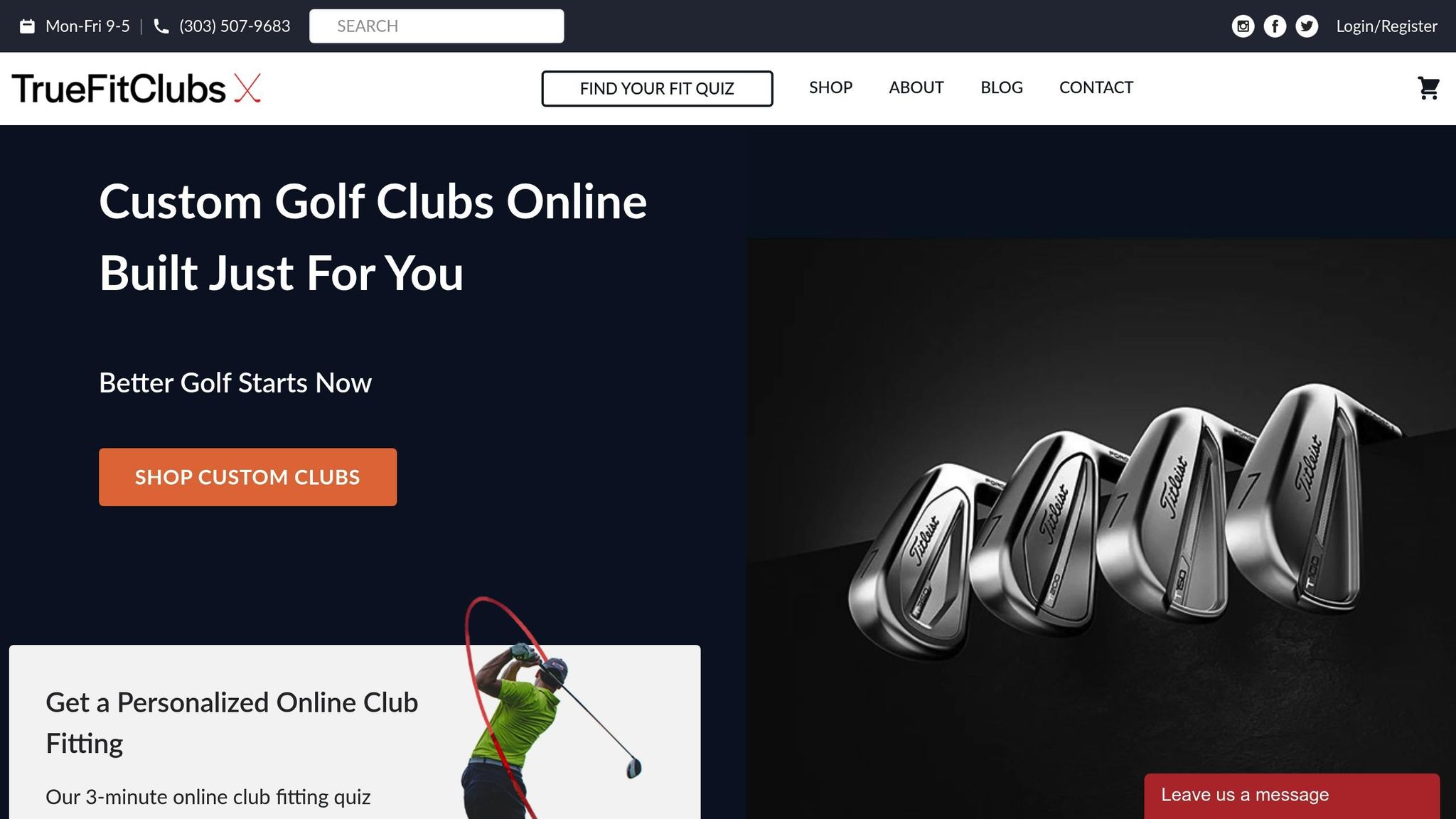Screen dimensions: 1456x819
Task: Click the phone icon beside the number
Action: pos(161,26)
